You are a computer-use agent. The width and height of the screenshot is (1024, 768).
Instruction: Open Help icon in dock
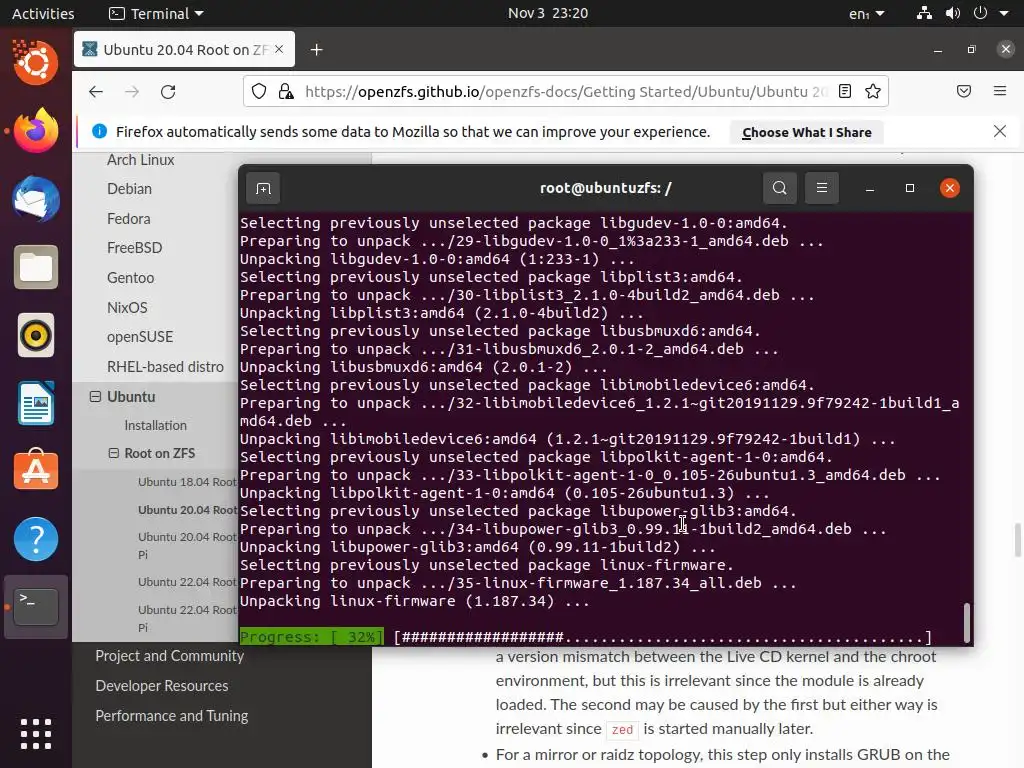[x=36, y=539]
